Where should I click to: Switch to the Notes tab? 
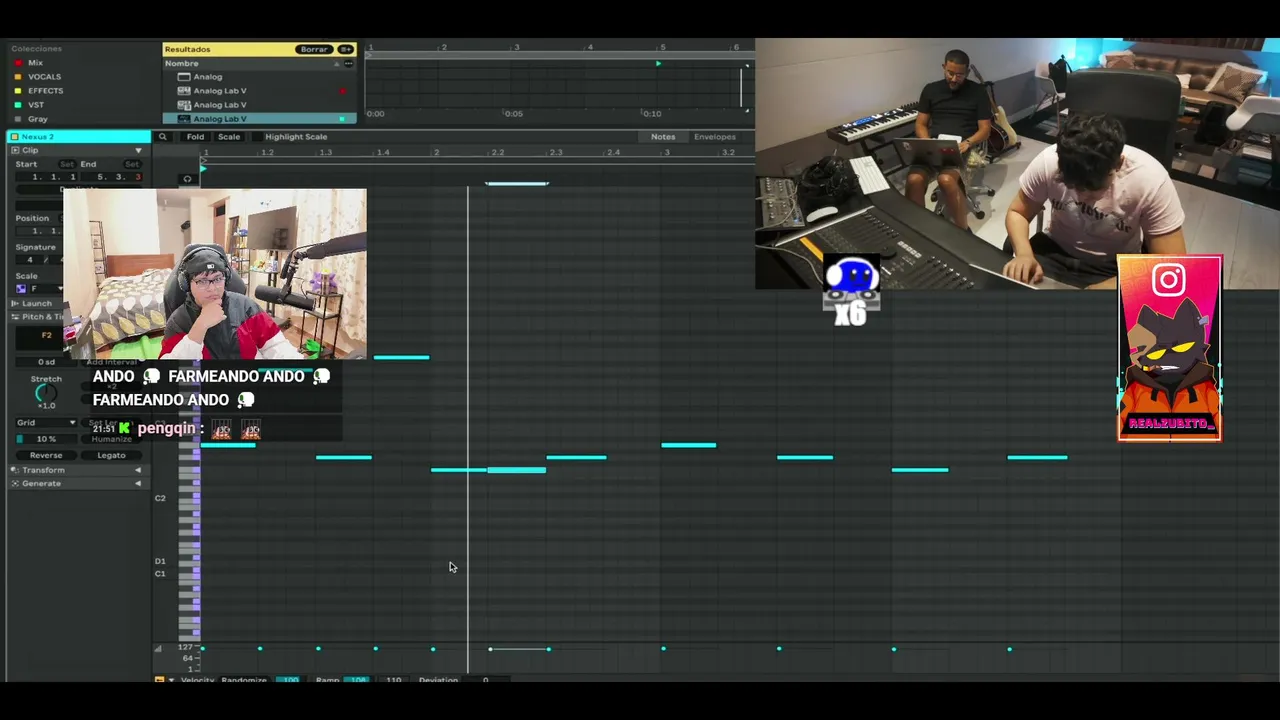click(663, 137)
